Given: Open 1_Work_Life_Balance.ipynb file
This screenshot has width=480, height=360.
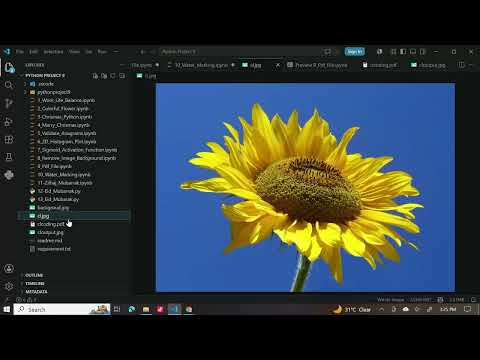Looking at the screenshot, I should coord(66,100).
